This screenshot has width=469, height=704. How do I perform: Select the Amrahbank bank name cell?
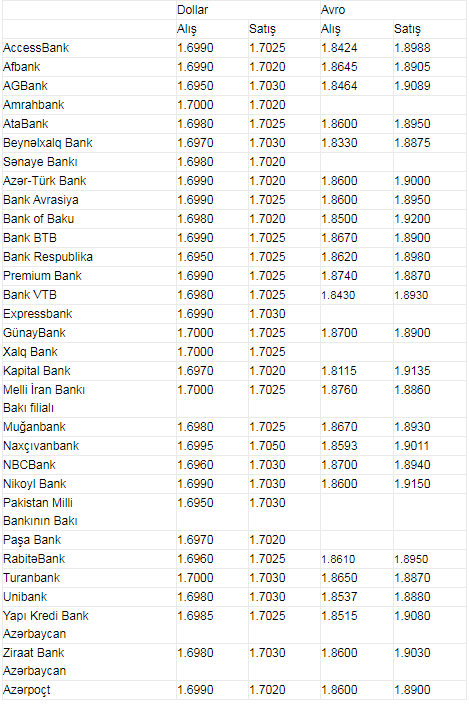coord(34,105)
